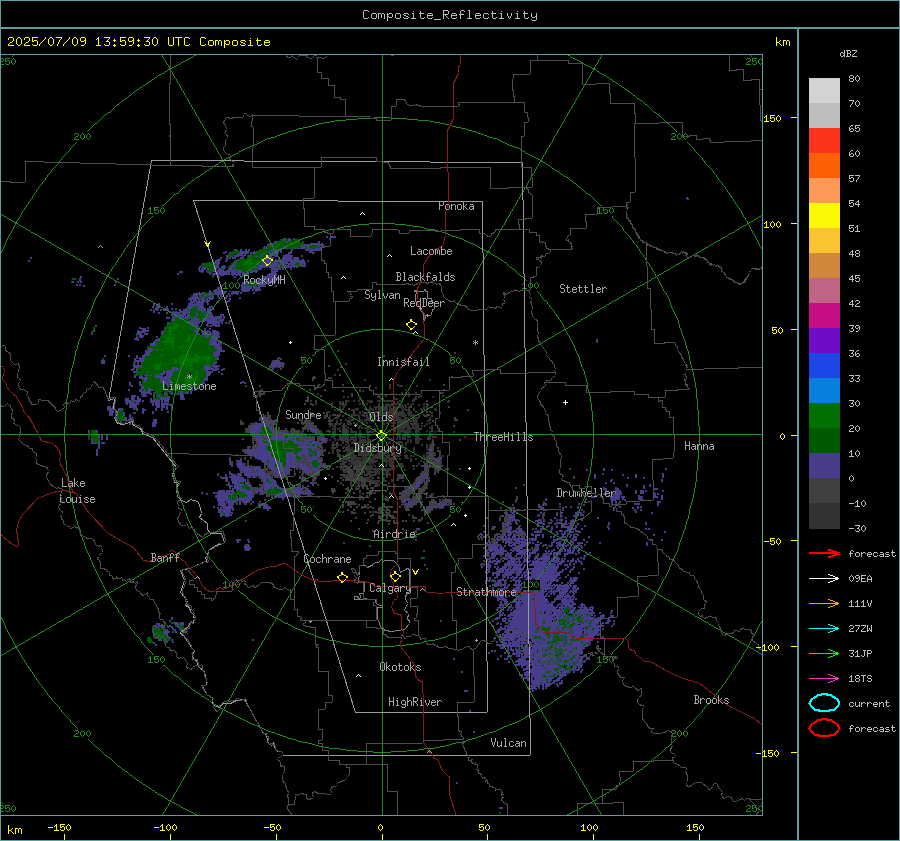Image resolution: width=900 pixels, height=841 pixels.
Task: Click the red 'forecast' ellipse icon
Action: point(824,728)
